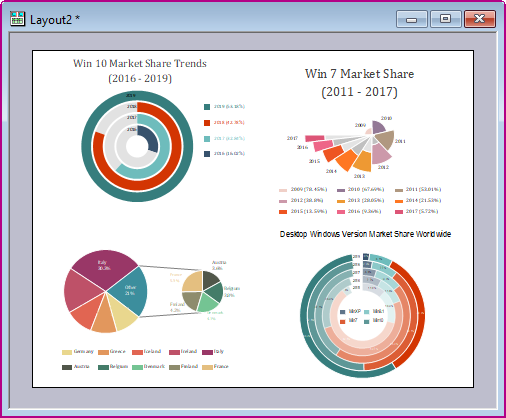Select the 2016 legend entry in Win 7 chart
The width and height of the screenshot is (506, 418).
359,212
